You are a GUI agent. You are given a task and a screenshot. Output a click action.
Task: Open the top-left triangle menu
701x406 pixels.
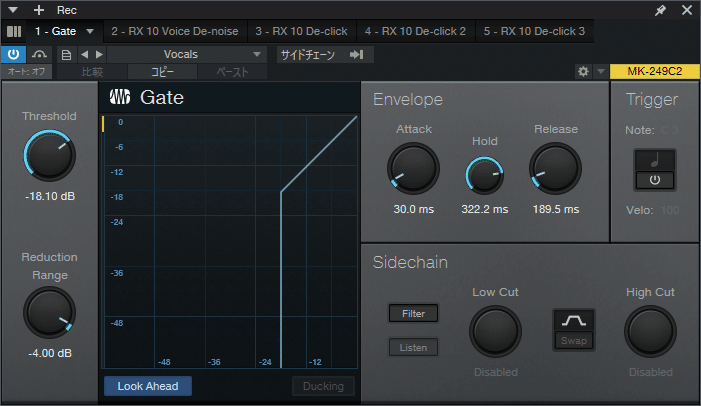(x=13, y=10)
